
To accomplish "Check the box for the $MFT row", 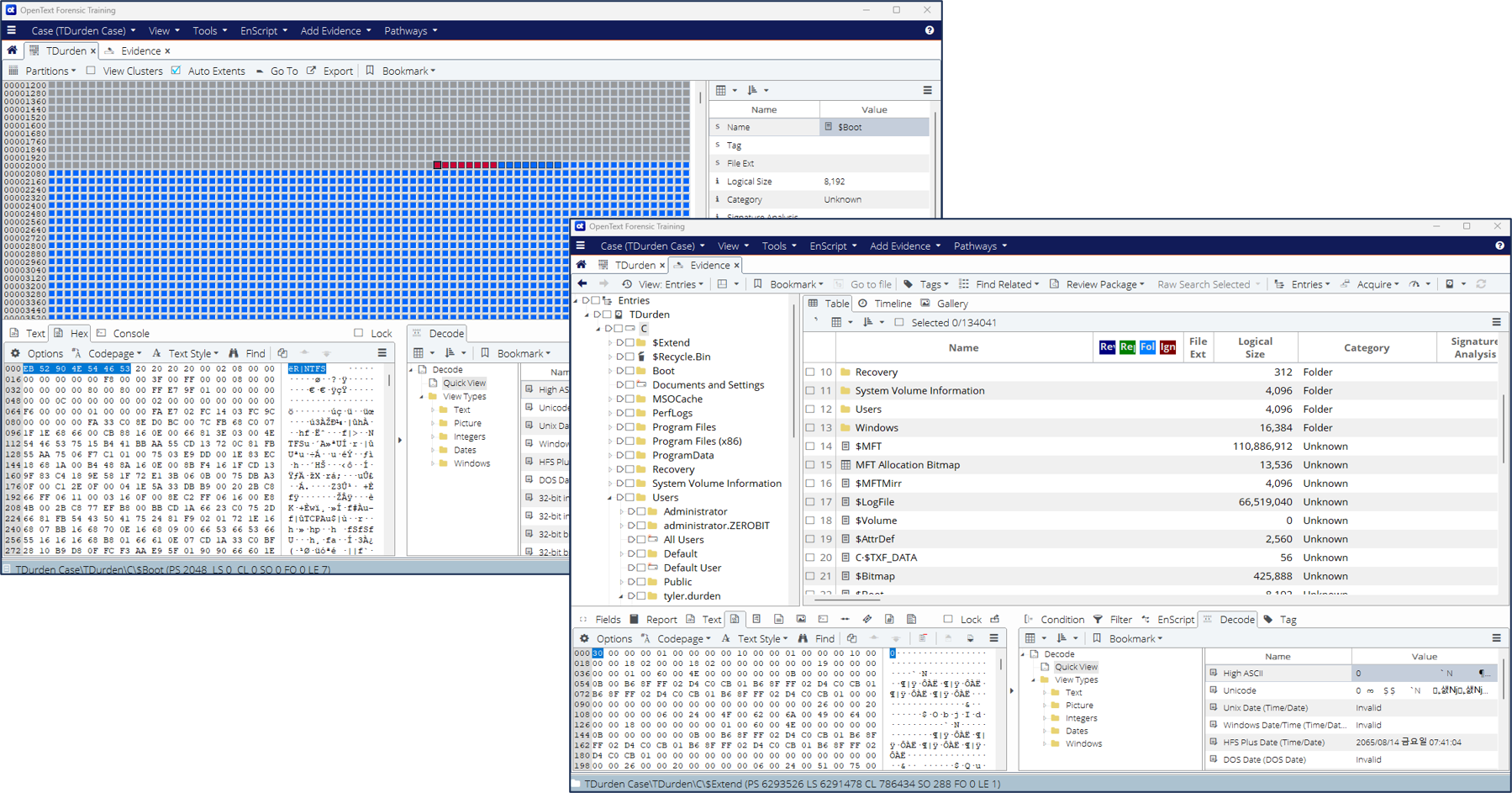I will (x=810, y=446).
